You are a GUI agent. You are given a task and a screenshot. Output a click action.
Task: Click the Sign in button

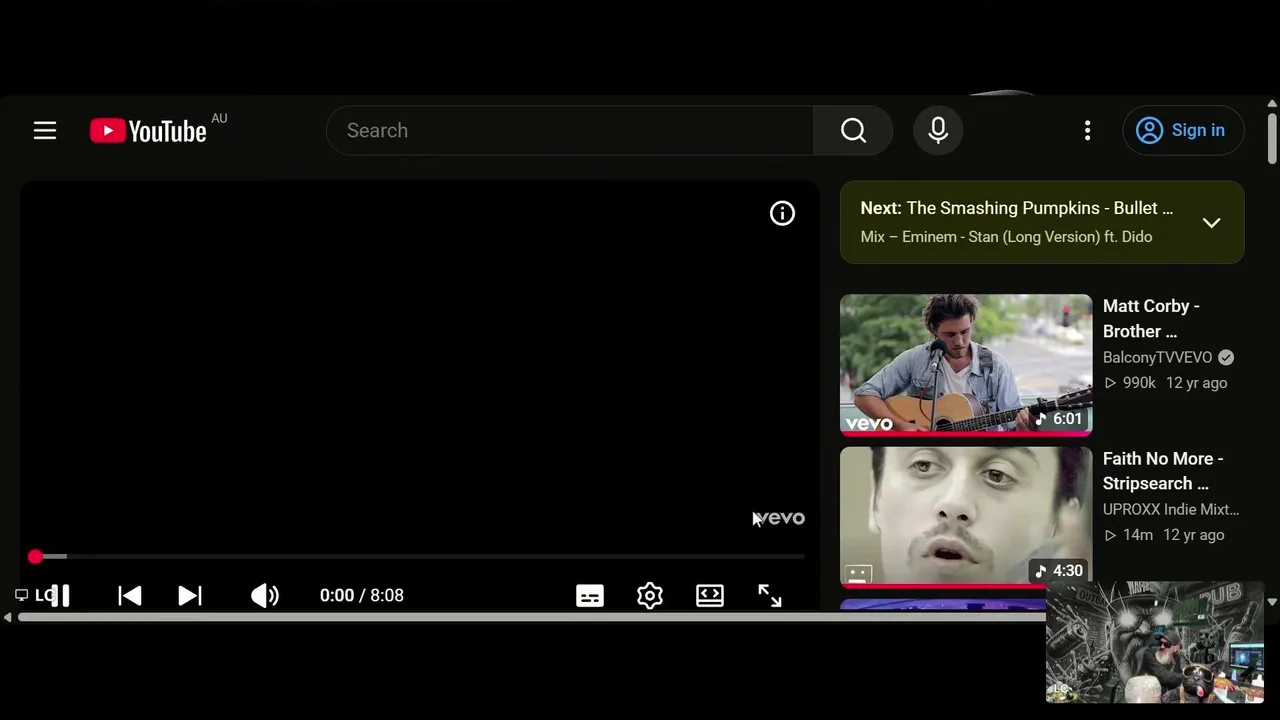coord(1183,131)
